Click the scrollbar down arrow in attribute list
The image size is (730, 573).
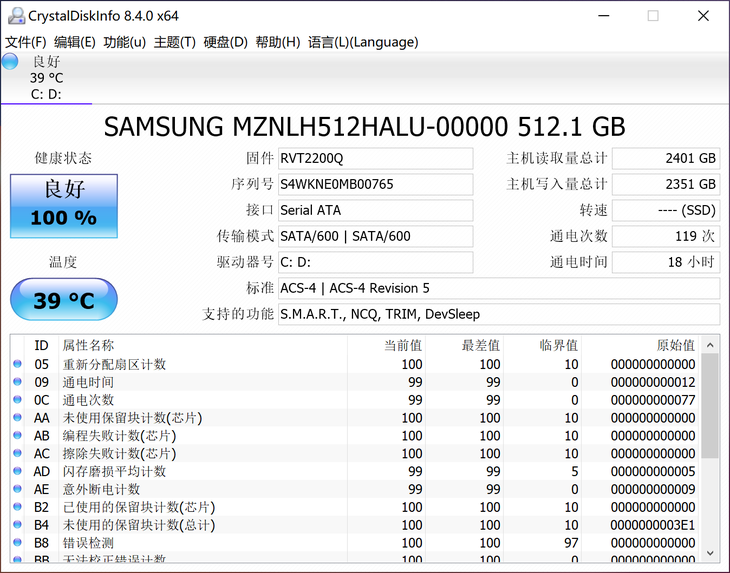(x=710, y=552)
